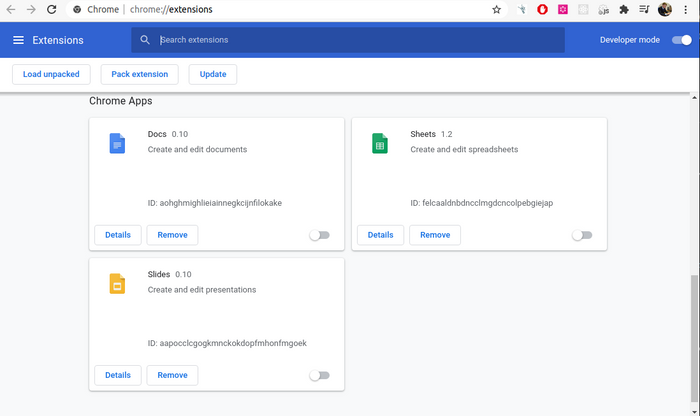The width and height of the screenshot is (700, 416).
Task: Click 'Create and edit documents' description
Action: coord(197,150)
